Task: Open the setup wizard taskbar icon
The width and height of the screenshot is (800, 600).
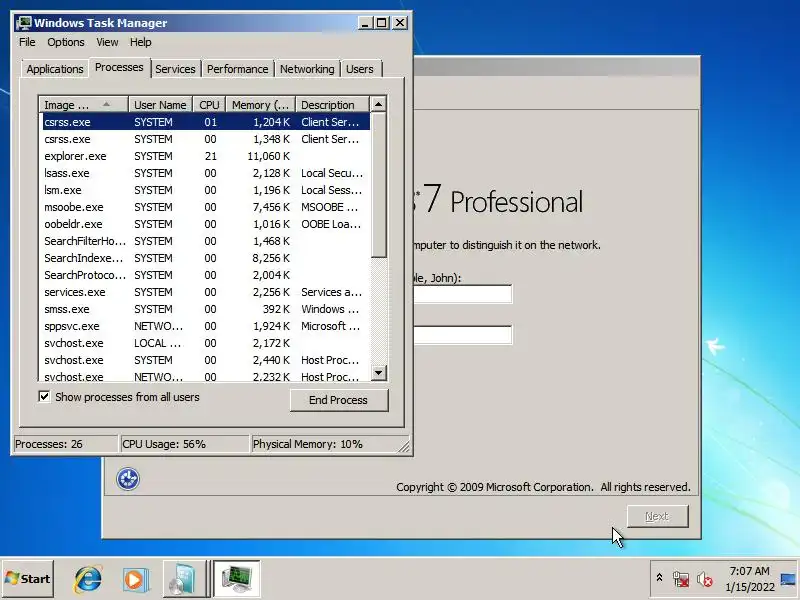Action: point(183,579)
